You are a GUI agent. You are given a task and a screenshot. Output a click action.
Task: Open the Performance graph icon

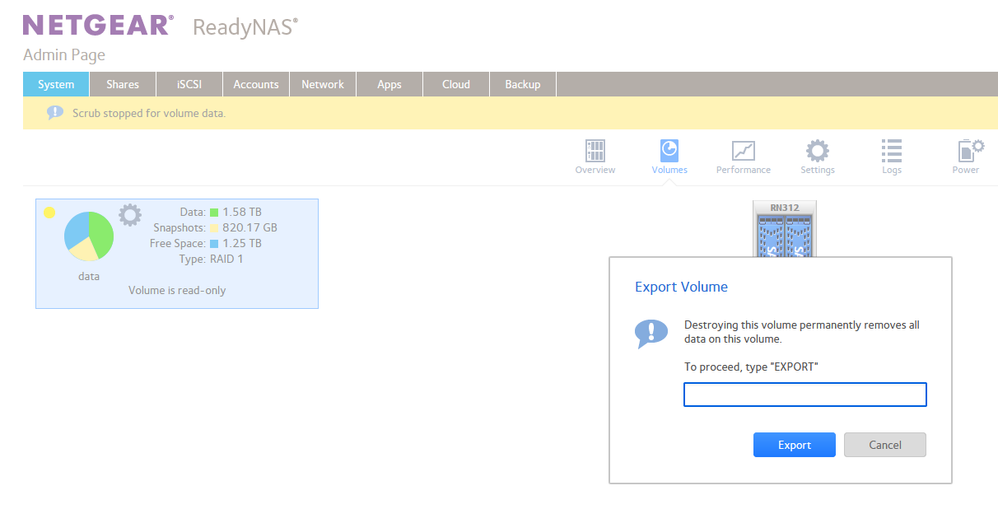pos(743,152)
